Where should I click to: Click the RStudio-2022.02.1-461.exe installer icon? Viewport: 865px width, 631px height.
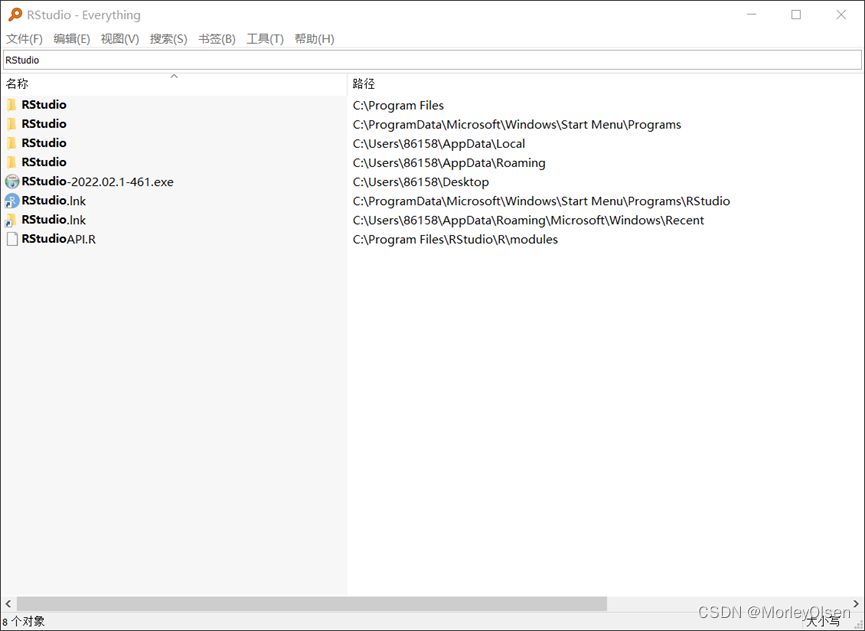pyautogui.click(x=12, y=181)
